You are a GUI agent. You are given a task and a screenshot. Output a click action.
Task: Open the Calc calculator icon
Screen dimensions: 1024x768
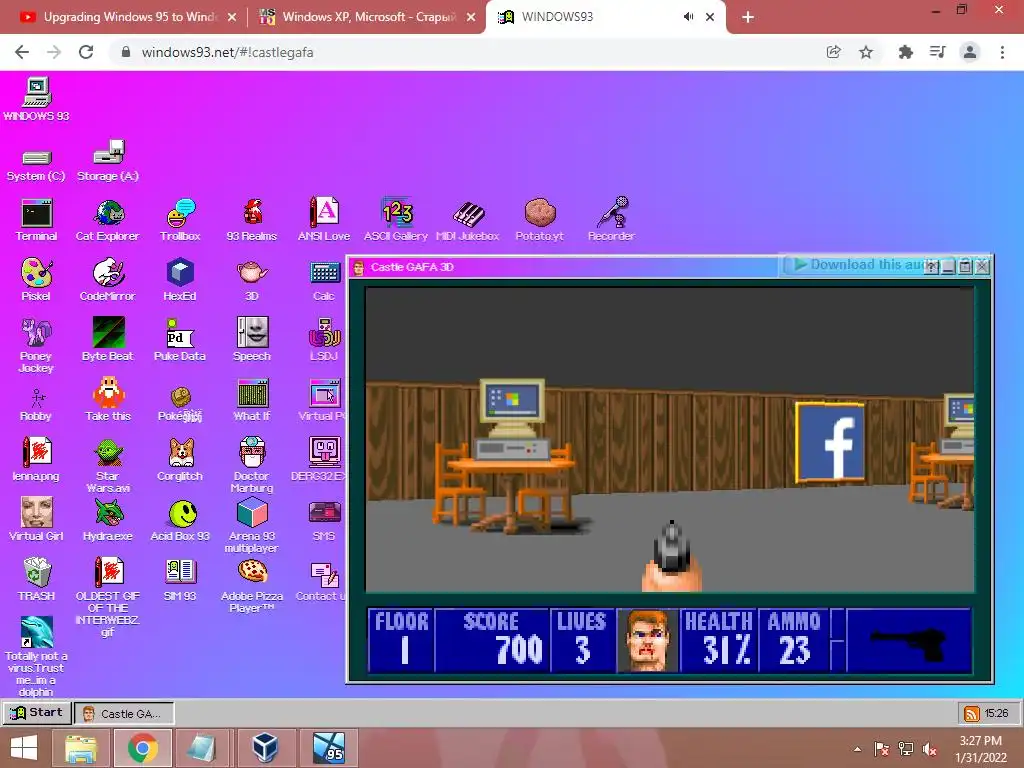324,280
